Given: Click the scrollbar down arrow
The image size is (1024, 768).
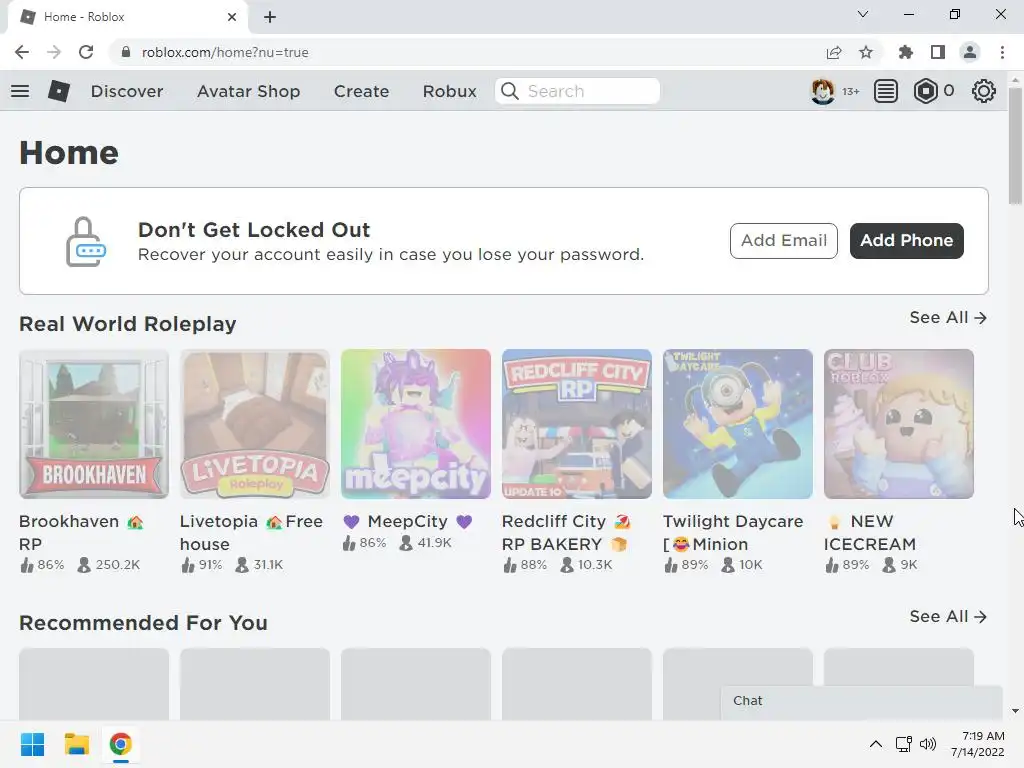Looking at the screenshot, I should pos(1015,711).
